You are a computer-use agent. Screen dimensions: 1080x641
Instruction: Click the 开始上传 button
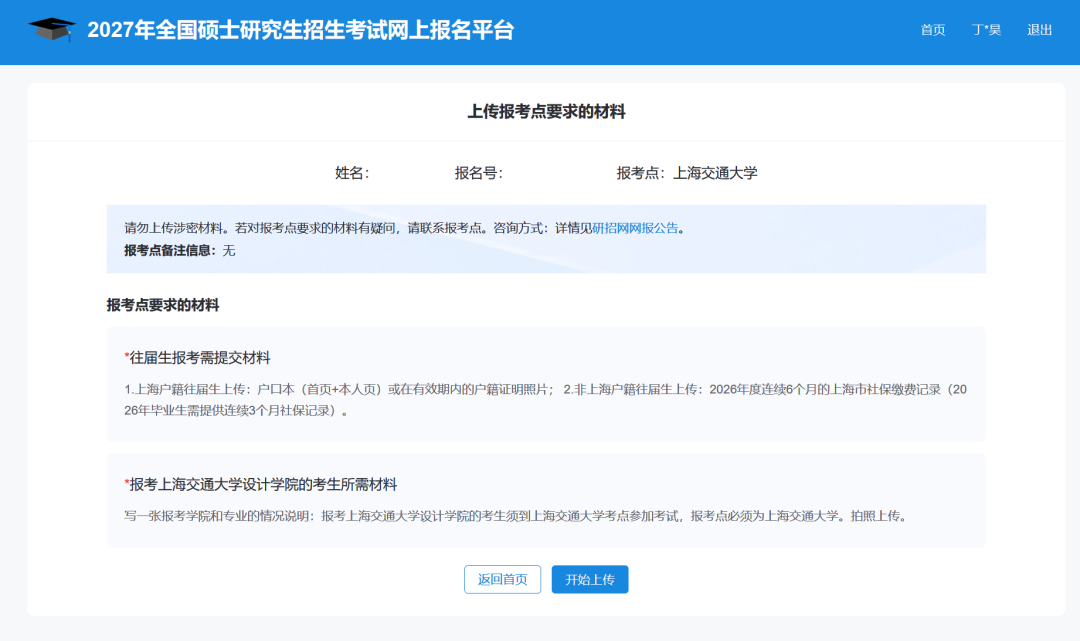coord(590,579)
